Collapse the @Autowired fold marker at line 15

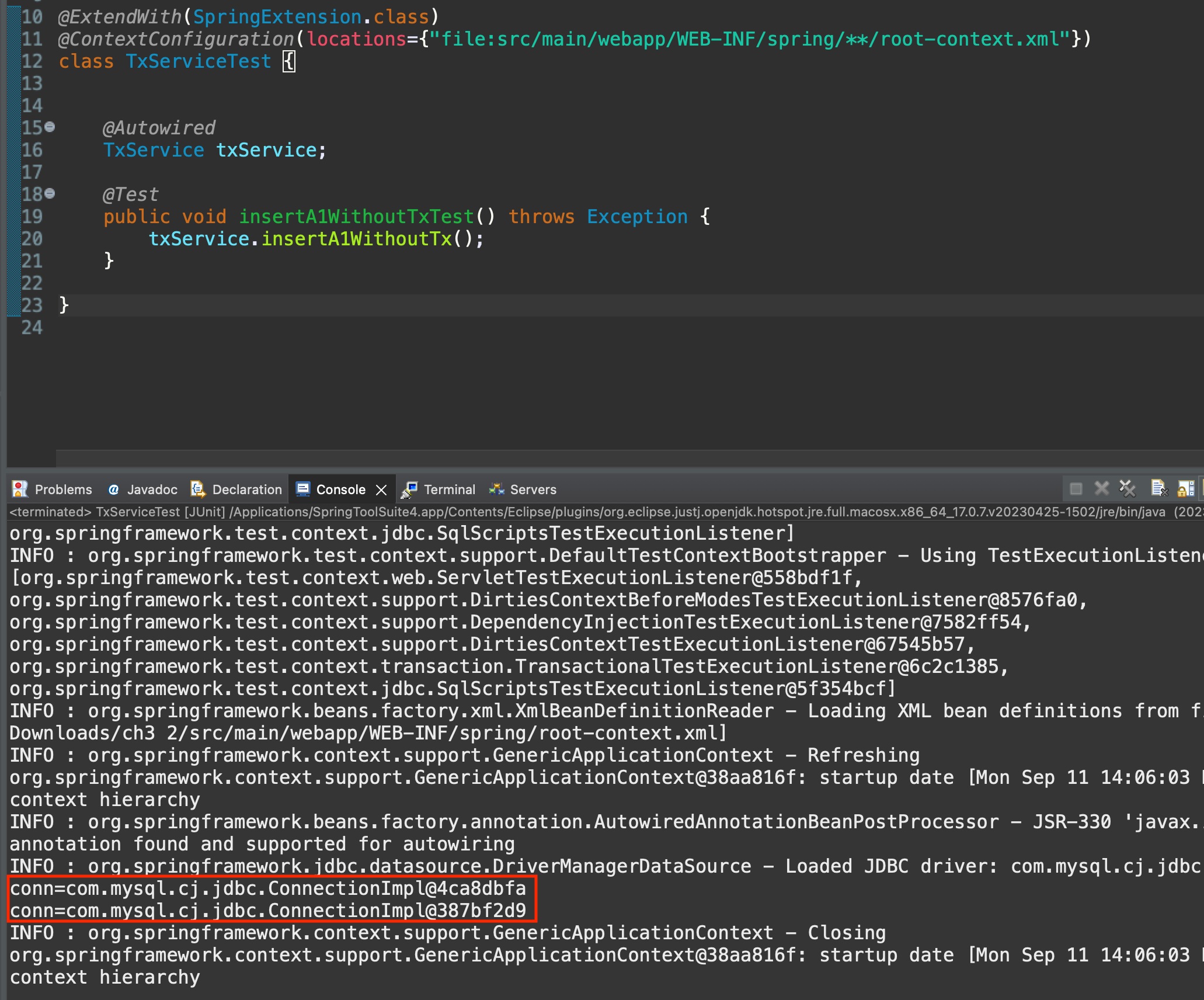pyautogui.click(x=50, y=127)
